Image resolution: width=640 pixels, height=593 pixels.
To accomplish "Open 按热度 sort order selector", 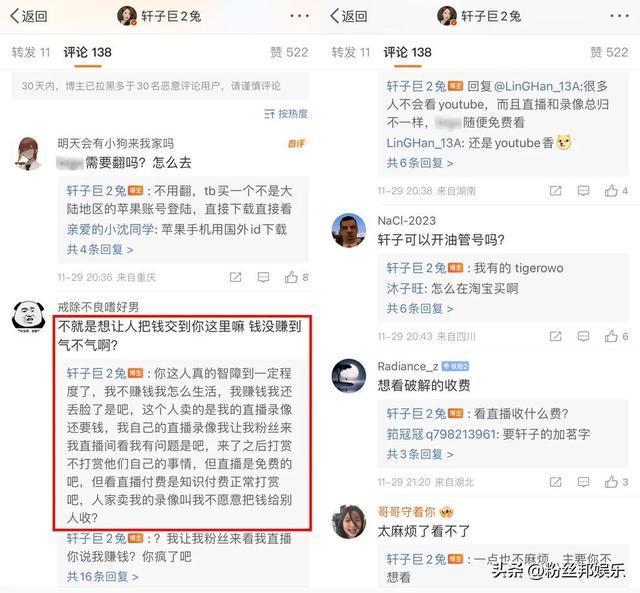I will pos(286,114).
